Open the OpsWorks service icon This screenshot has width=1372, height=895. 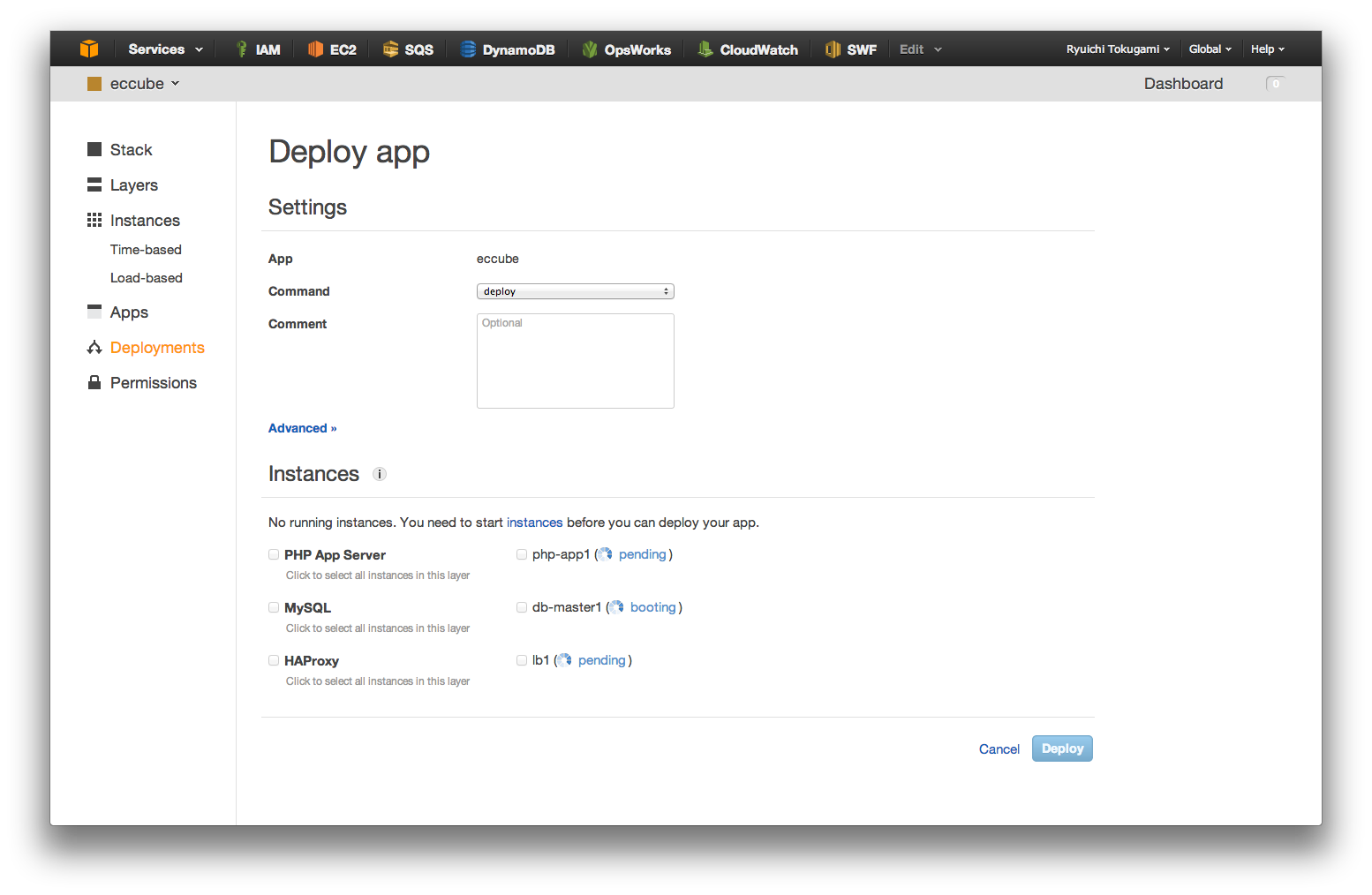589,49
